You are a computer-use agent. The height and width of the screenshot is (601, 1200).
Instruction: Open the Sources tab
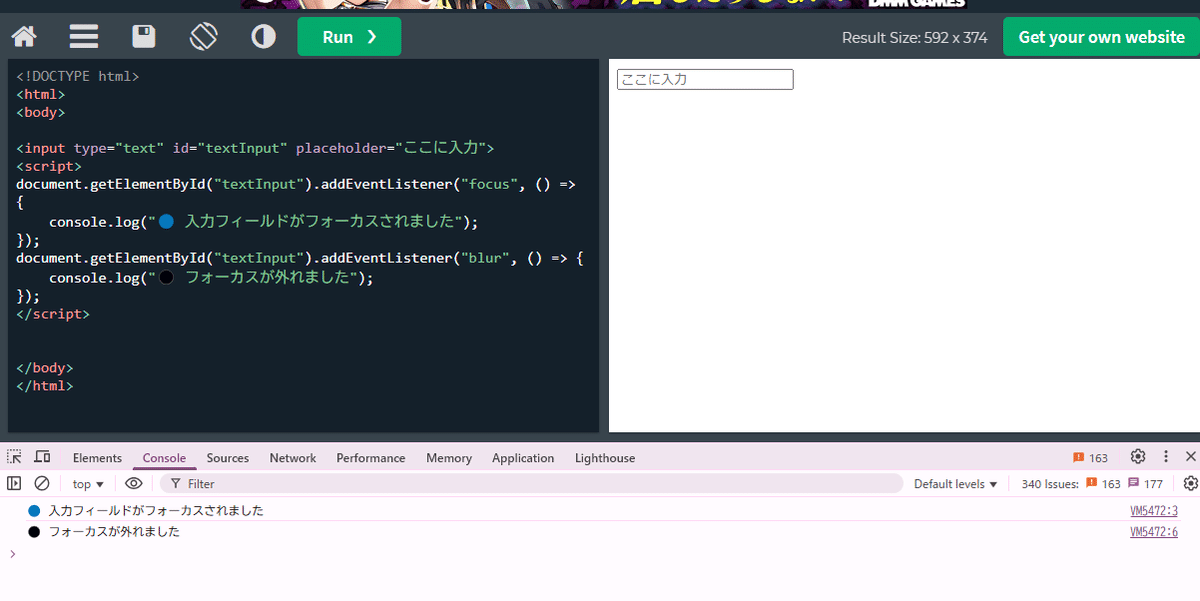[x=228, y=458]
